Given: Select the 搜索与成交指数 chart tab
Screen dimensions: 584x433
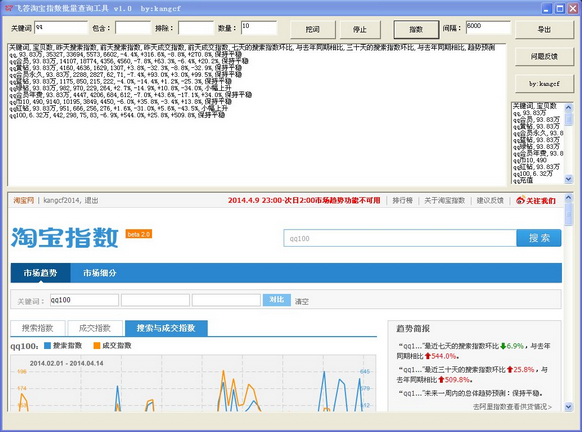Looking at the screenshot, I should coord(166,328).
